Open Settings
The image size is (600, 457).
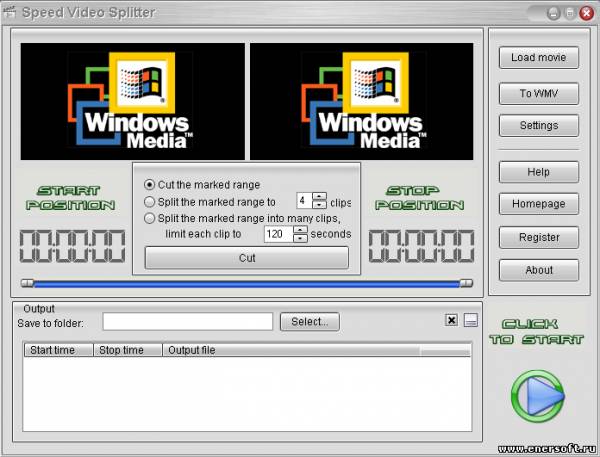539,126
